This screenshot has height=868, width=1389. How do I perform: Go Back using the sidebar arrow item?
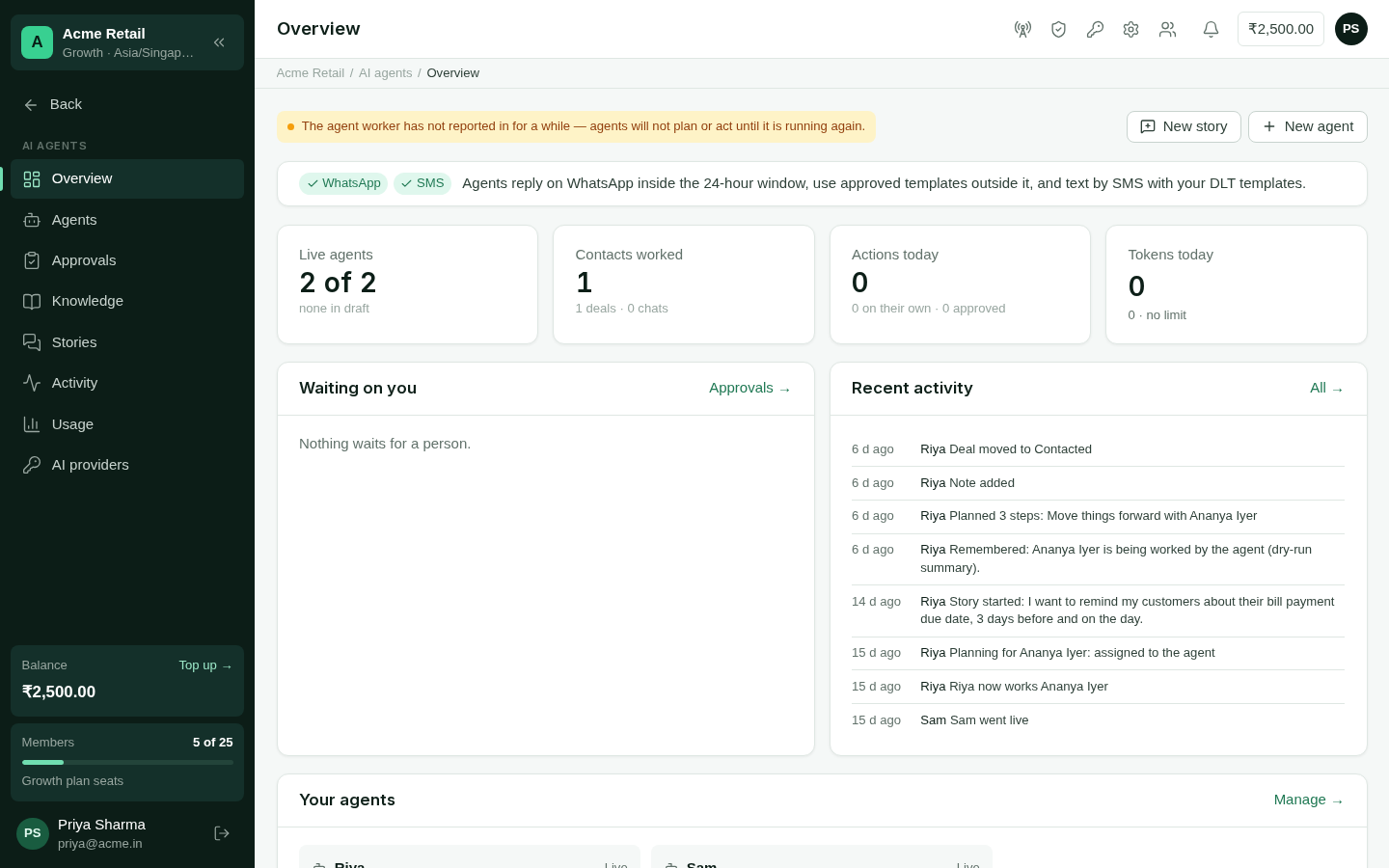tap(127, 104)
